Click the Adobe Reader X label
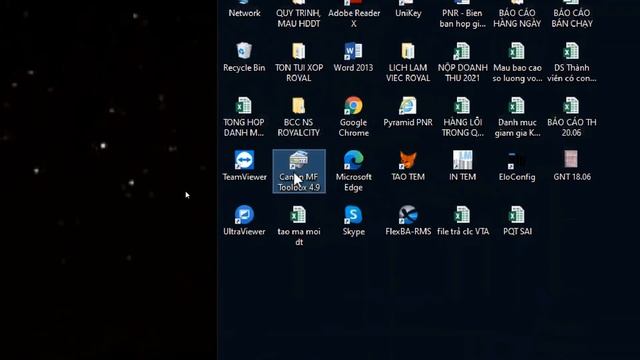 tap(353, 18)
